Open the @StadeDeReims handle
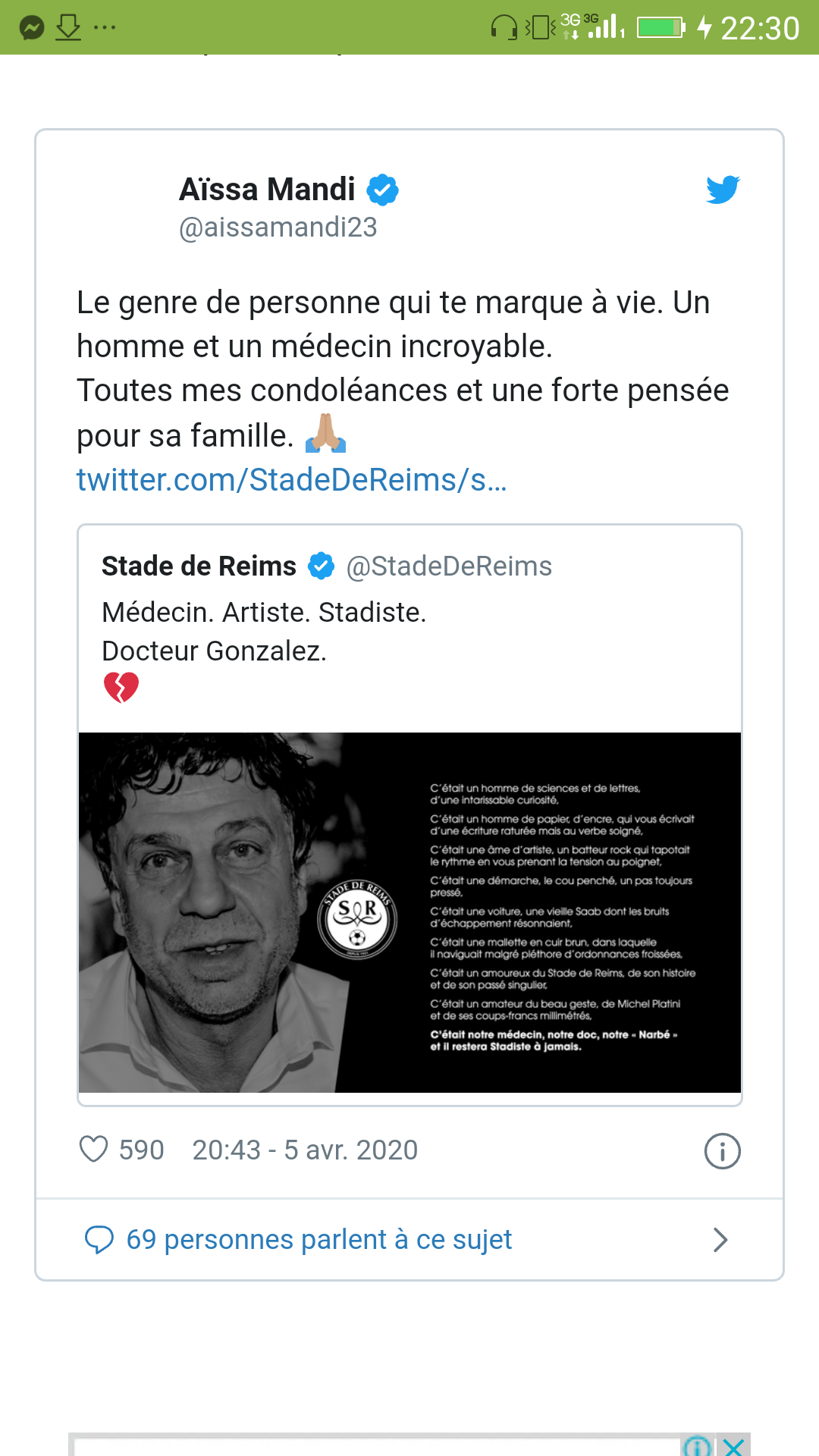Screen dimensions: 819x1456 449,566
